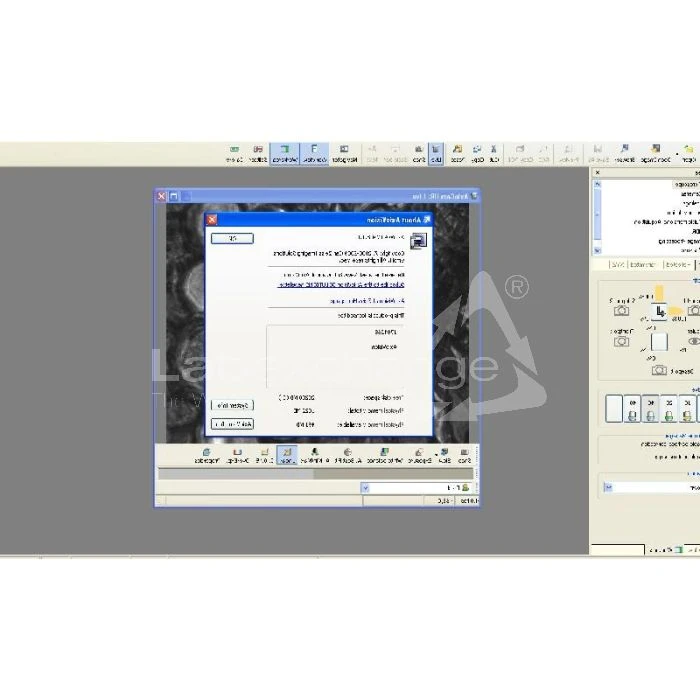Toggle the highlighted Workarea button in the main toolbar
The image size is (700, 700).
pos(285,154)
